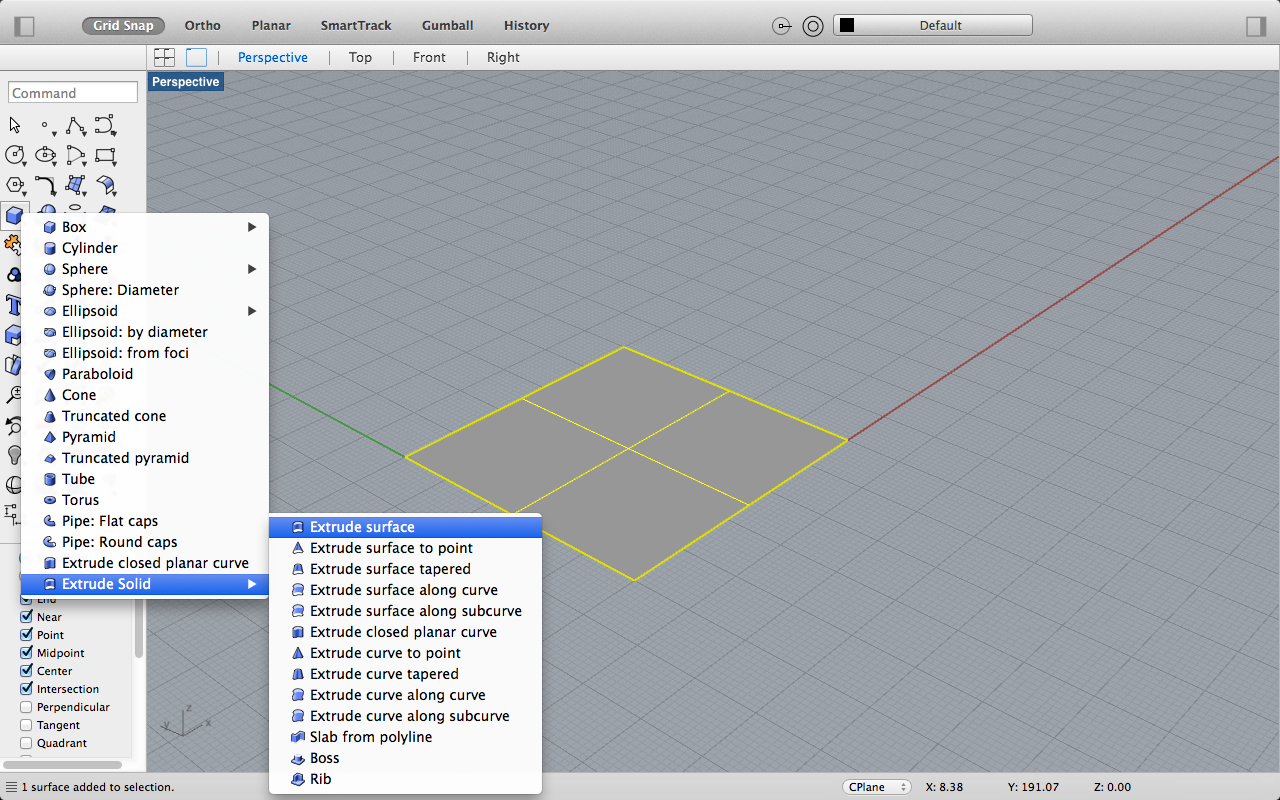
Task: Select the Ellipse tool icon
Action: coord(45,155)
